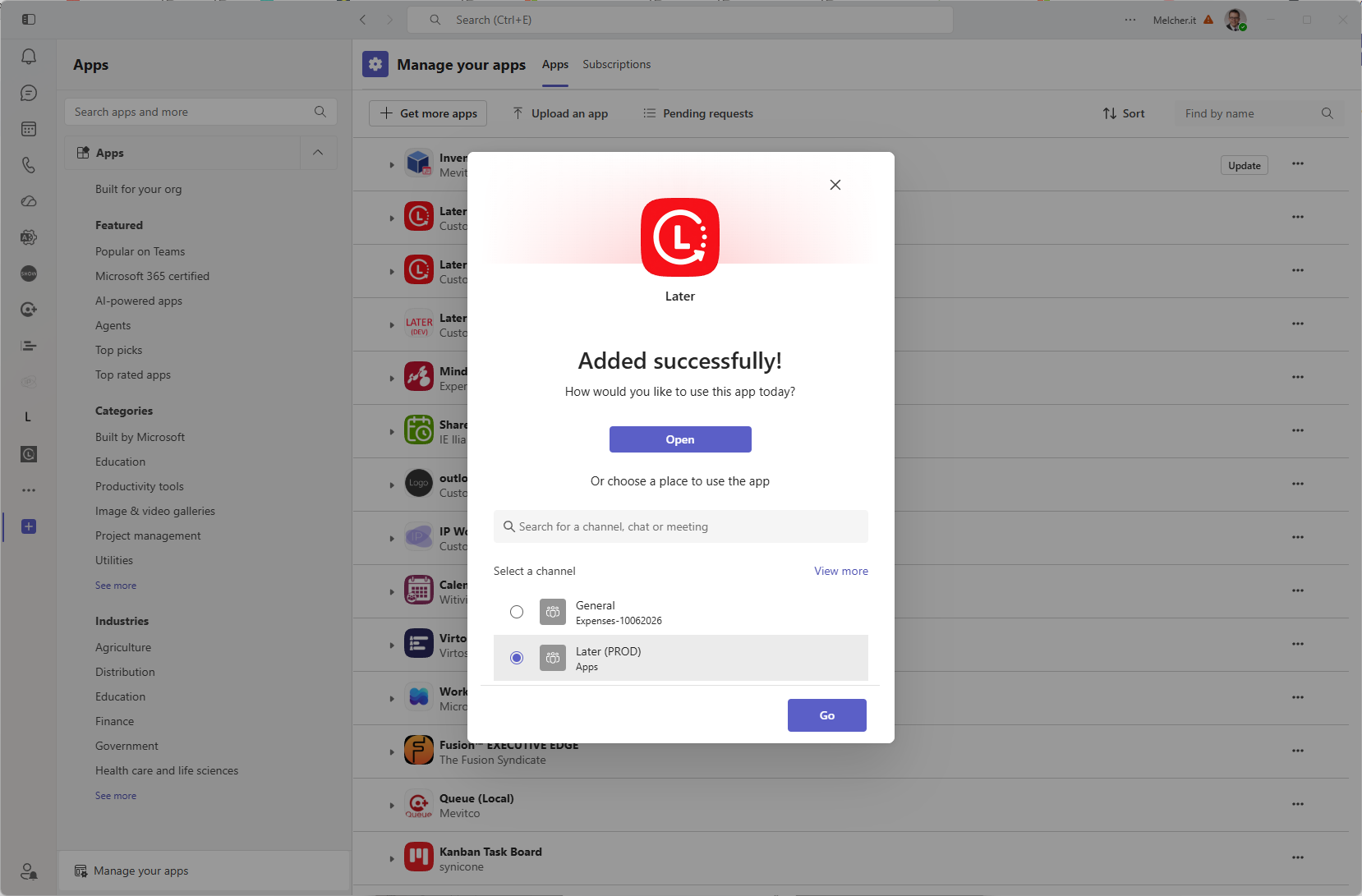
Task: Expand the Queue (Local) row
Action: (x=392, y=806)
